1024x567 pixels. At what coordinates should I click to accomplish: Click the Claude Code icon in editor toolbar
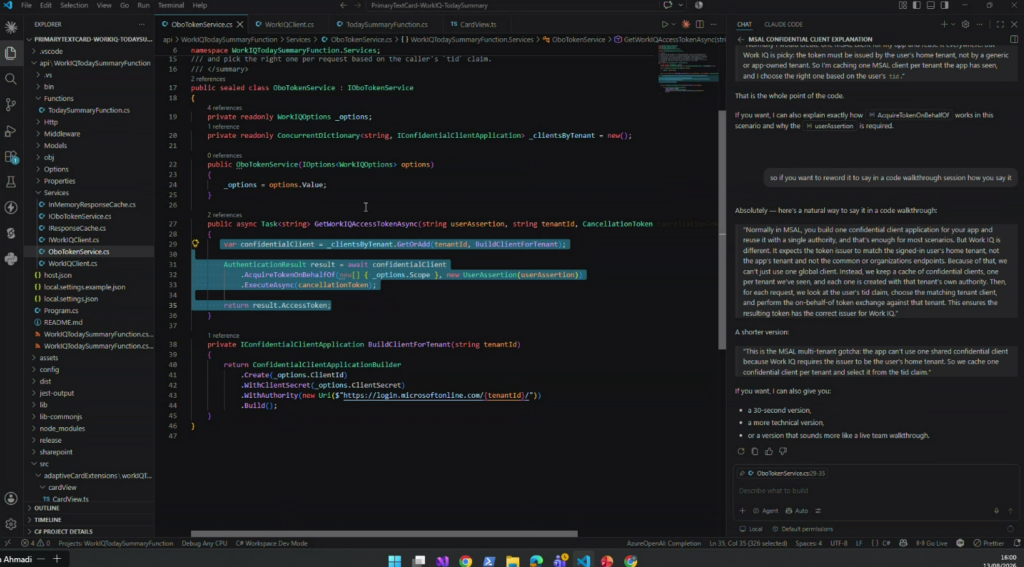(686, 24)
